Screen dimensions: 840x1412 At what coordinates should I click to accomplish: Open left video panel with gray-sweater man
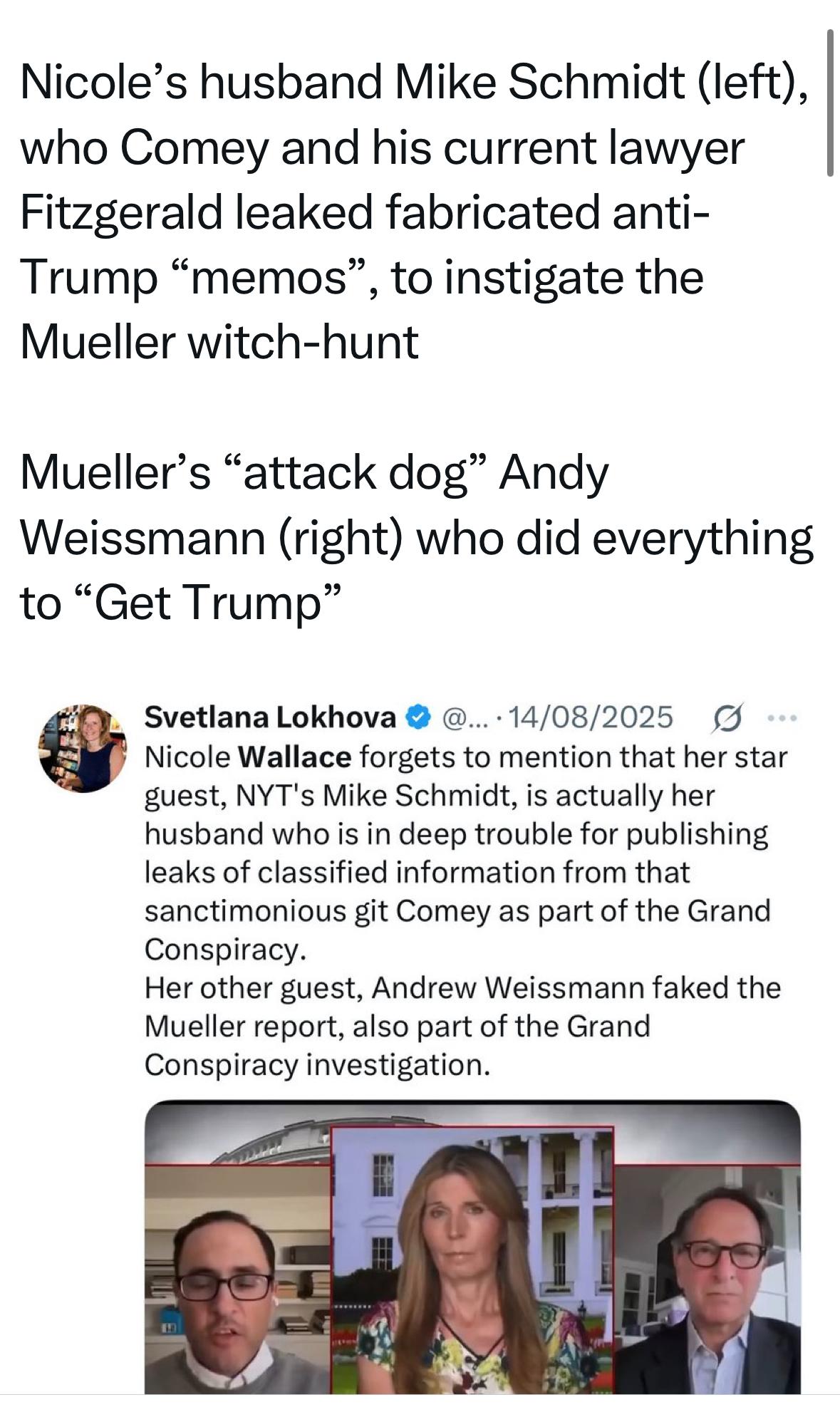tap(238, 1279)
